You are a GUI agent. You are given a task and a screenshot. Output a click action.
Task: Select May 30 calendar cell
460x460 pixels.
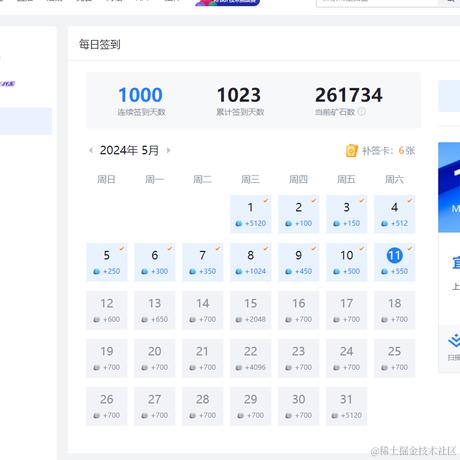pos(299,406)
